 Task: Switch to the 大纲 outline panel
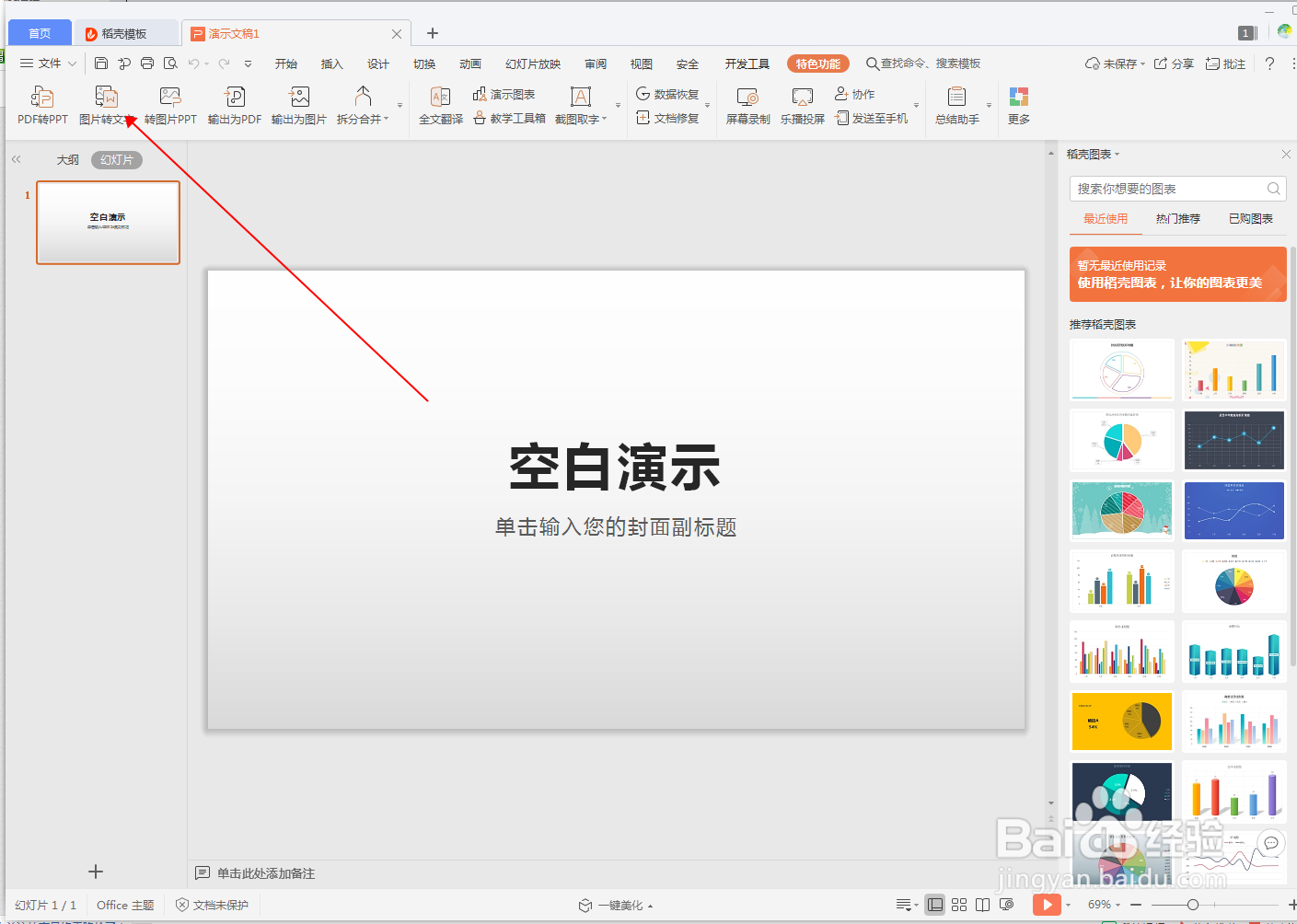pos(67,159)
